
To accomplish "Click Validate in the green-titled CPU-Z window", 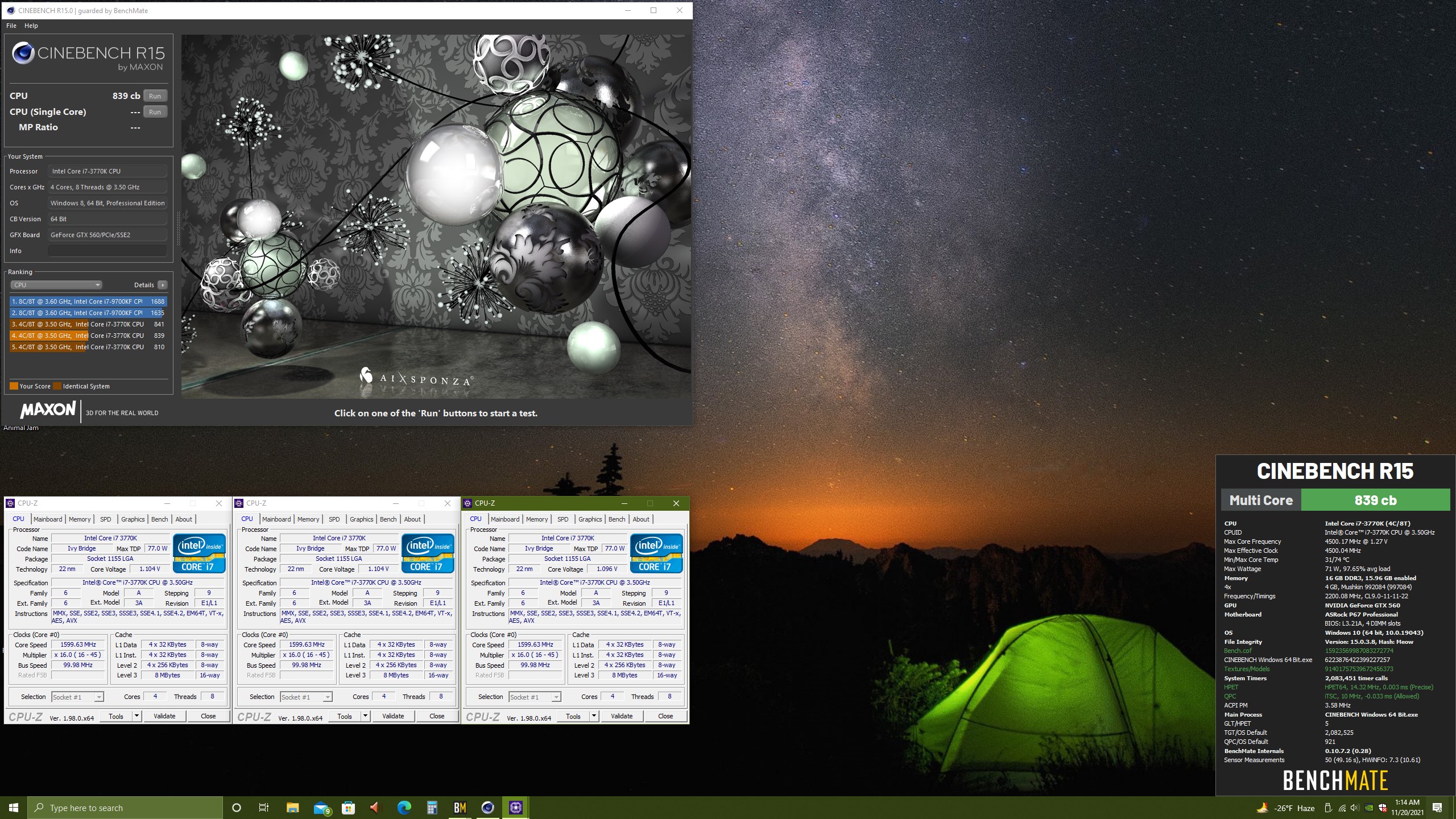I will tap(622, 716).
